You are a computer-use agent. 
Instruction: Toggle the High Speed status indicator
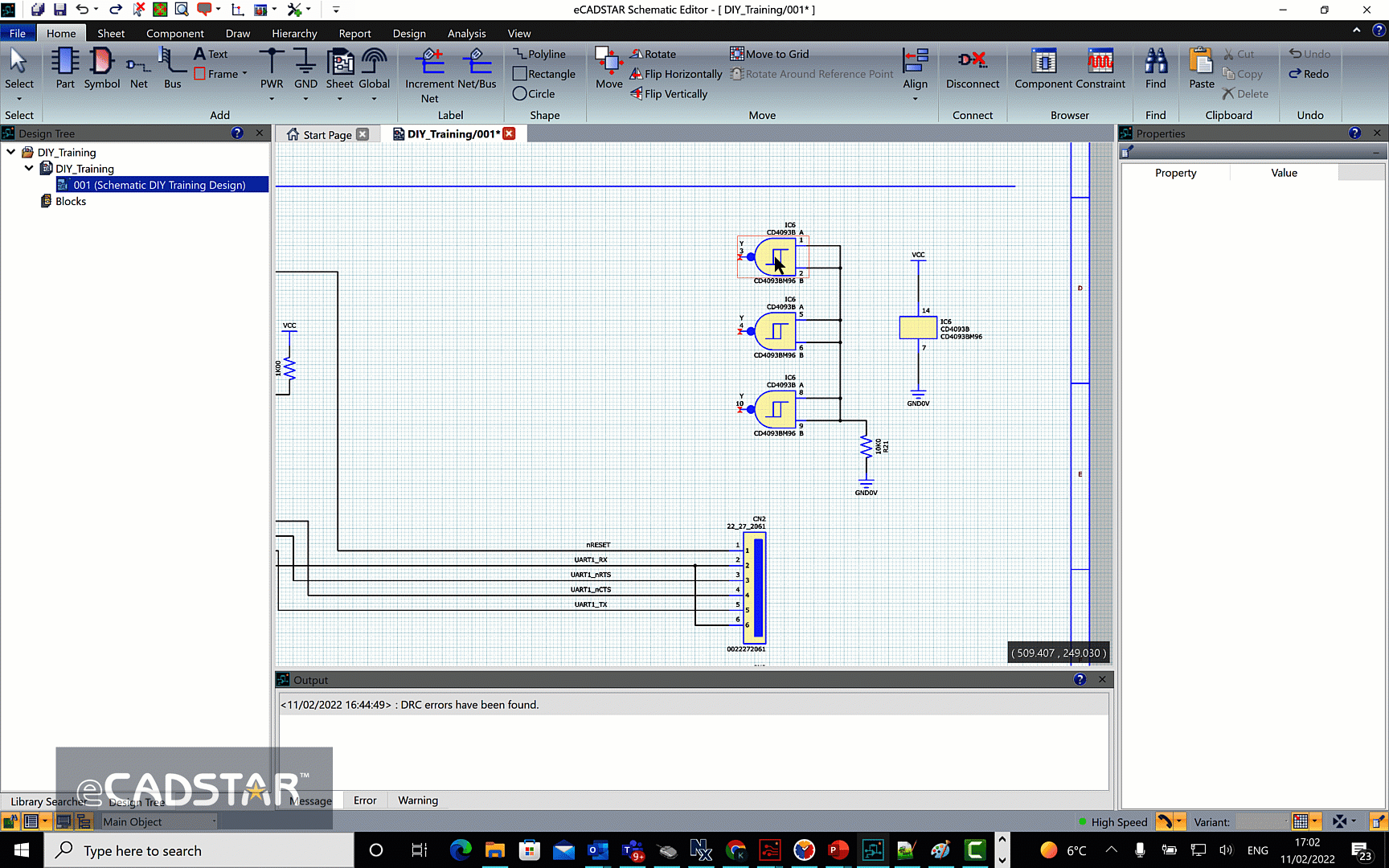(1112, 822)
